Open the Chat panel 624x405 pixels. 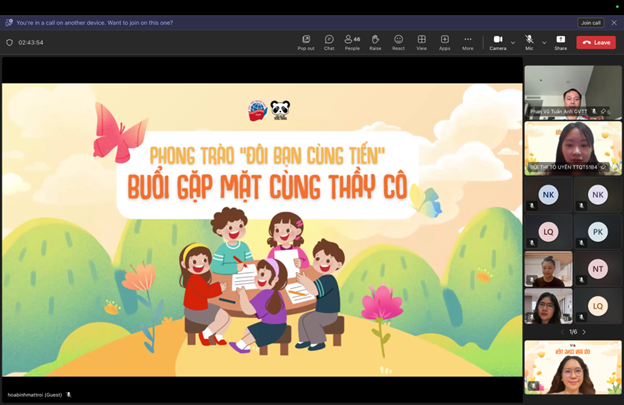tap(329, 41)
